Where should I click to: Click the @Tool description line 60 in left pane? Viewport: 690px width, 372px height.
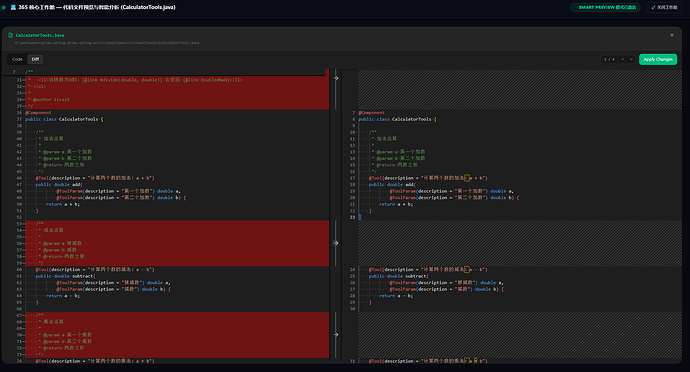tap(95, 269)
